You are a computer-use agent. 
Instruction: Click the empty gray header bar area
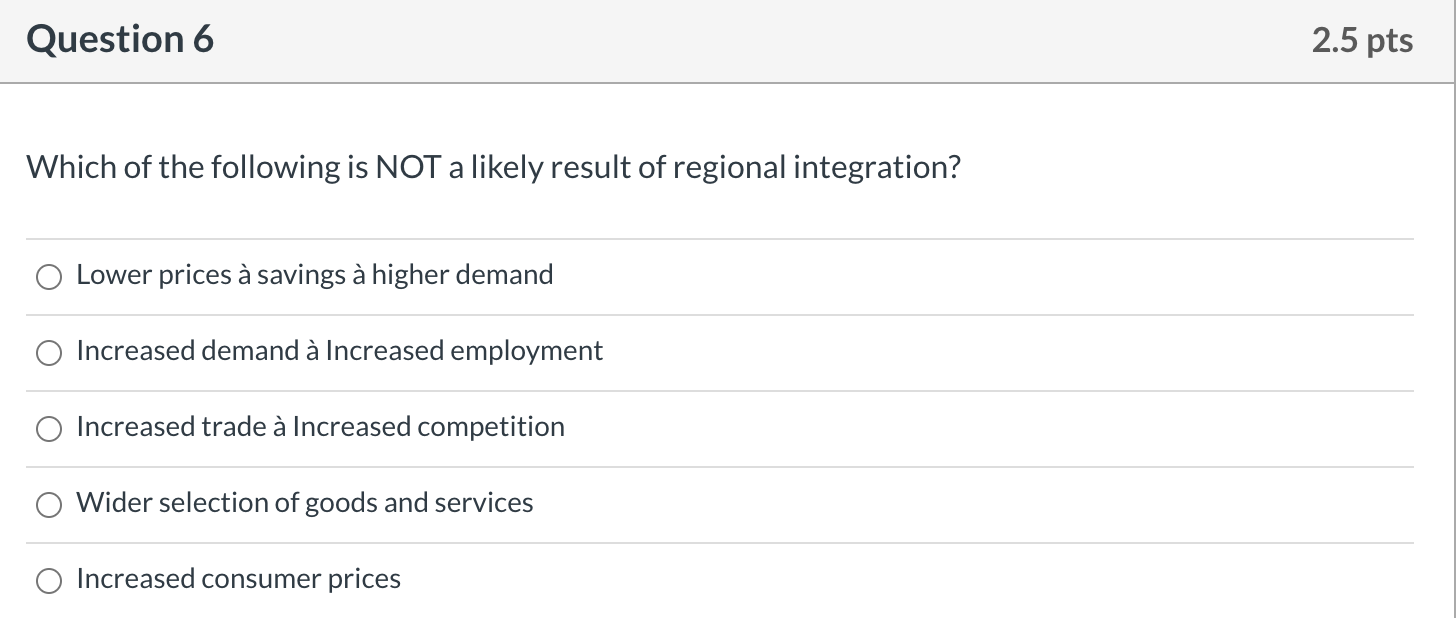point(760,40)
